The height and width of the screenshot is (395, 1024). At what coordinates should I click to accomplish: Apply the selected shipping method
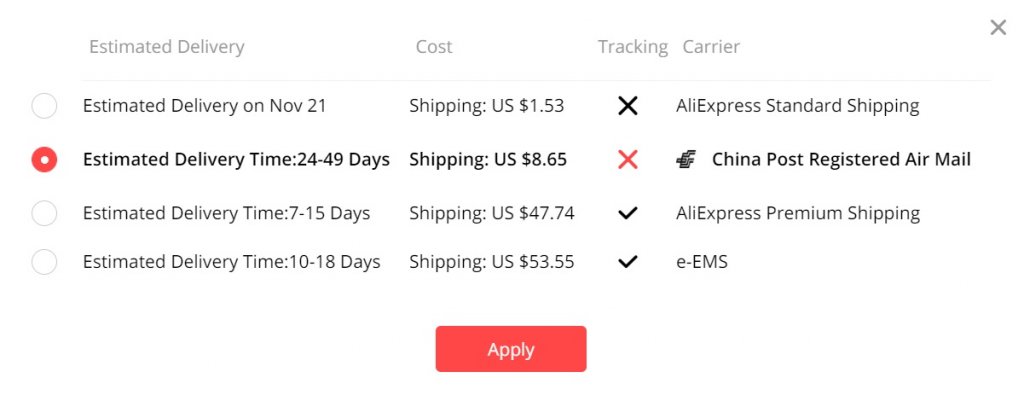click(x=511, y=349)
